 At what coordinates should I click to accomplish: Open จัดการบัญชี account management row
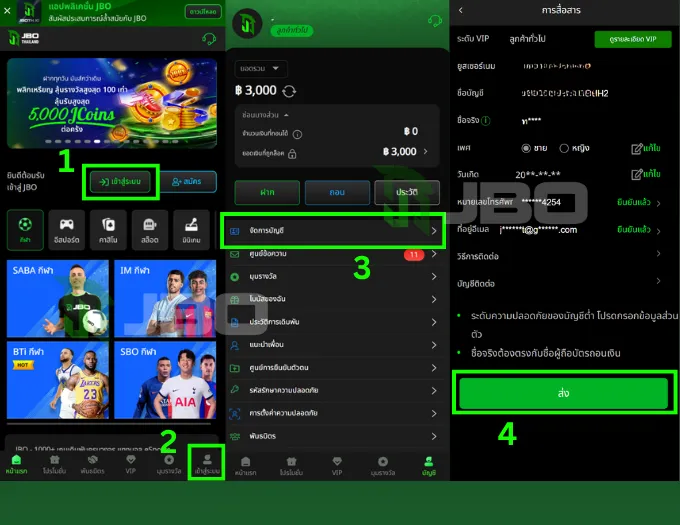(333, 231)
